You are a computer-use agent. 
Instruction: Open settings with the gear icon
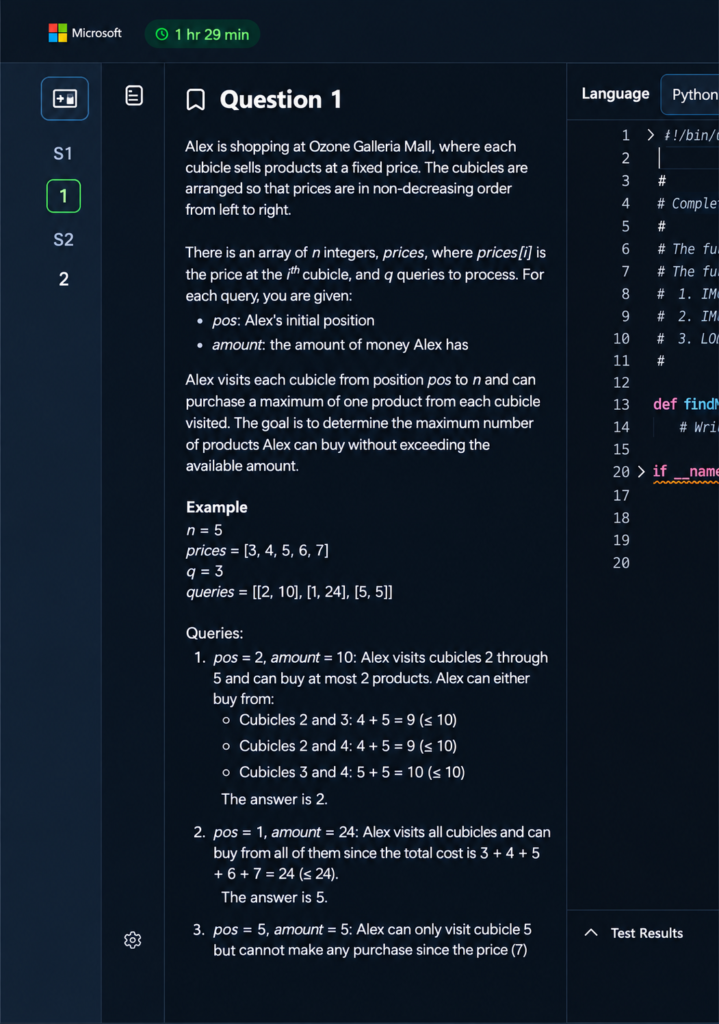point(133,940)
